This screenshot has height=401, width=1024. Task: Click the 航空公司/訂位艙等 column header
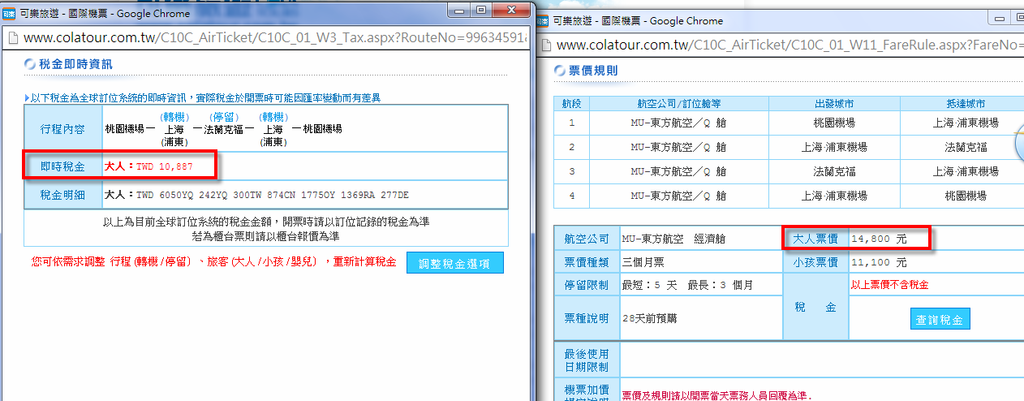pos(679,104)
